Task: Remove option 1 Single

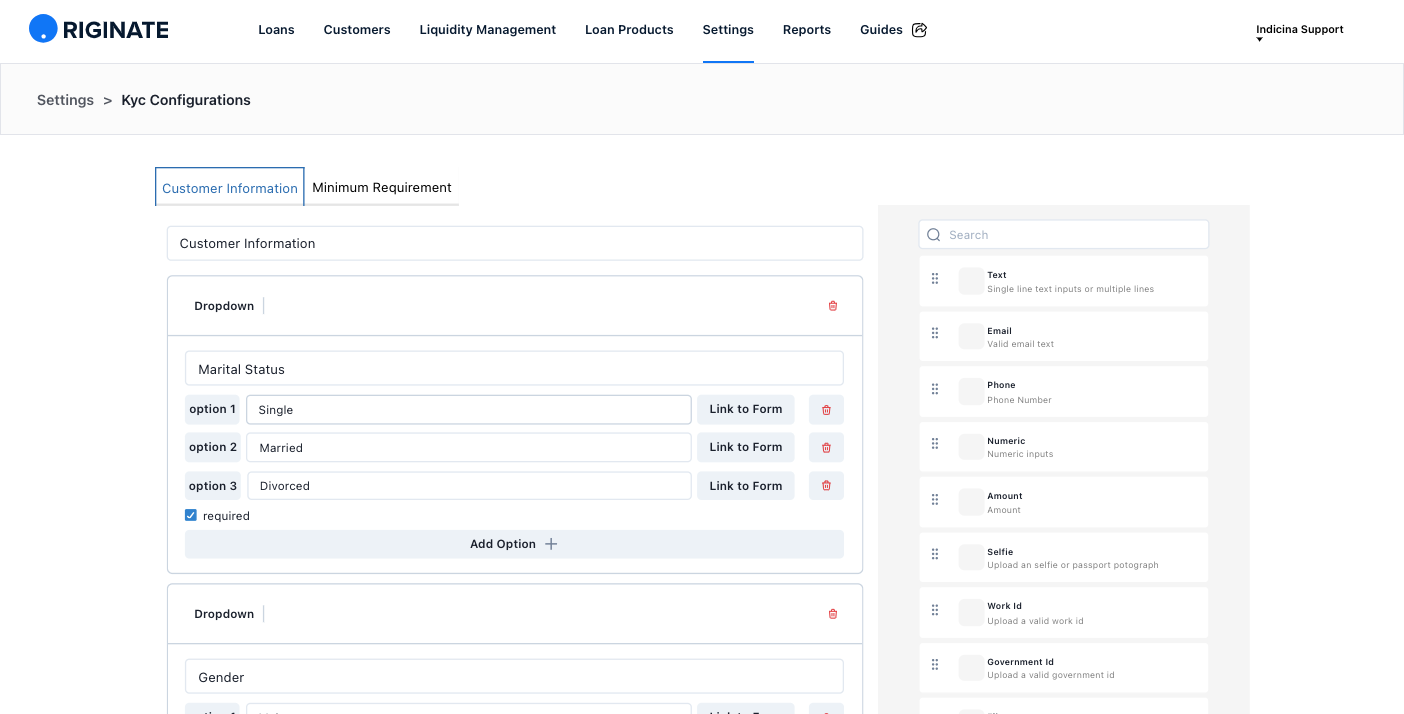Action: coord(826,410)
